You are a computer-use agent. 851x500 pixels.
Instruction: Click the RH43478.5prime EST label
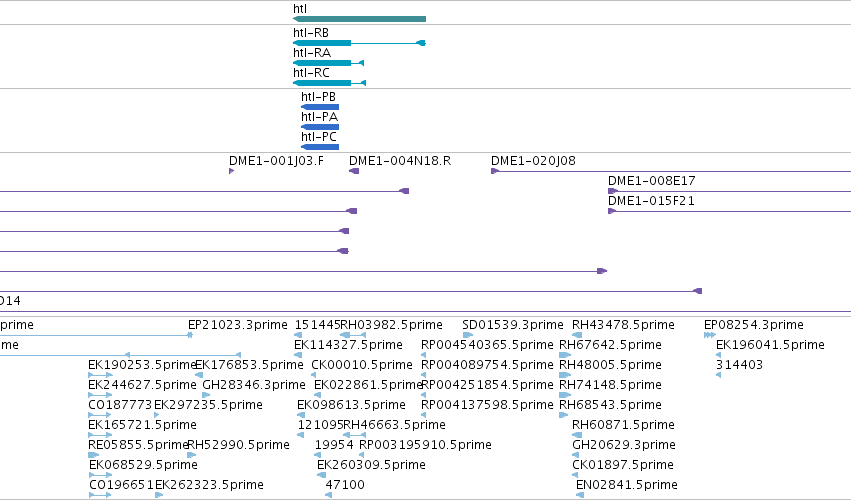click(624, 325)
